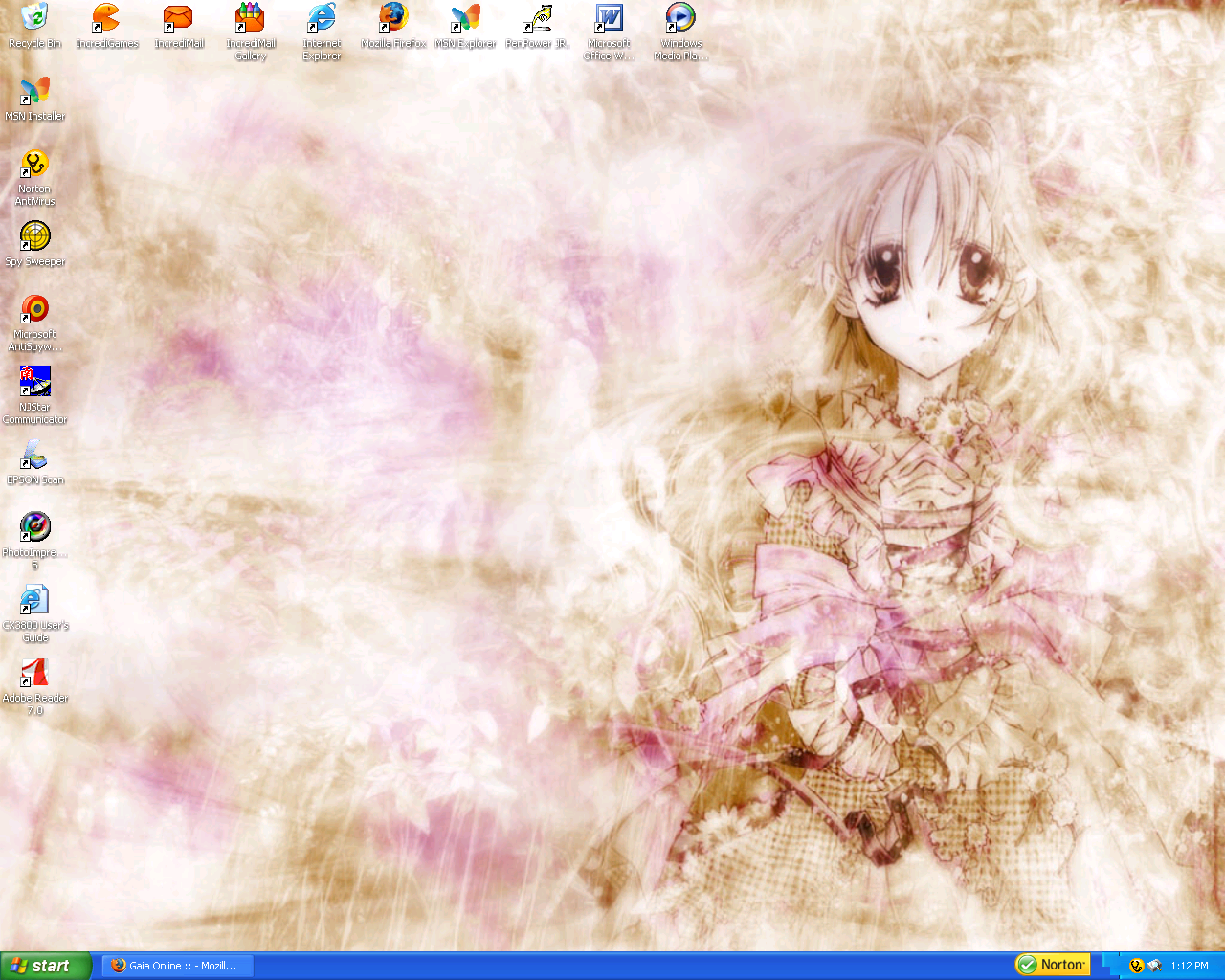The image size is (1225, 980).
Task: Open the Recycle Bin desktop icon
Action: [34, 25]
